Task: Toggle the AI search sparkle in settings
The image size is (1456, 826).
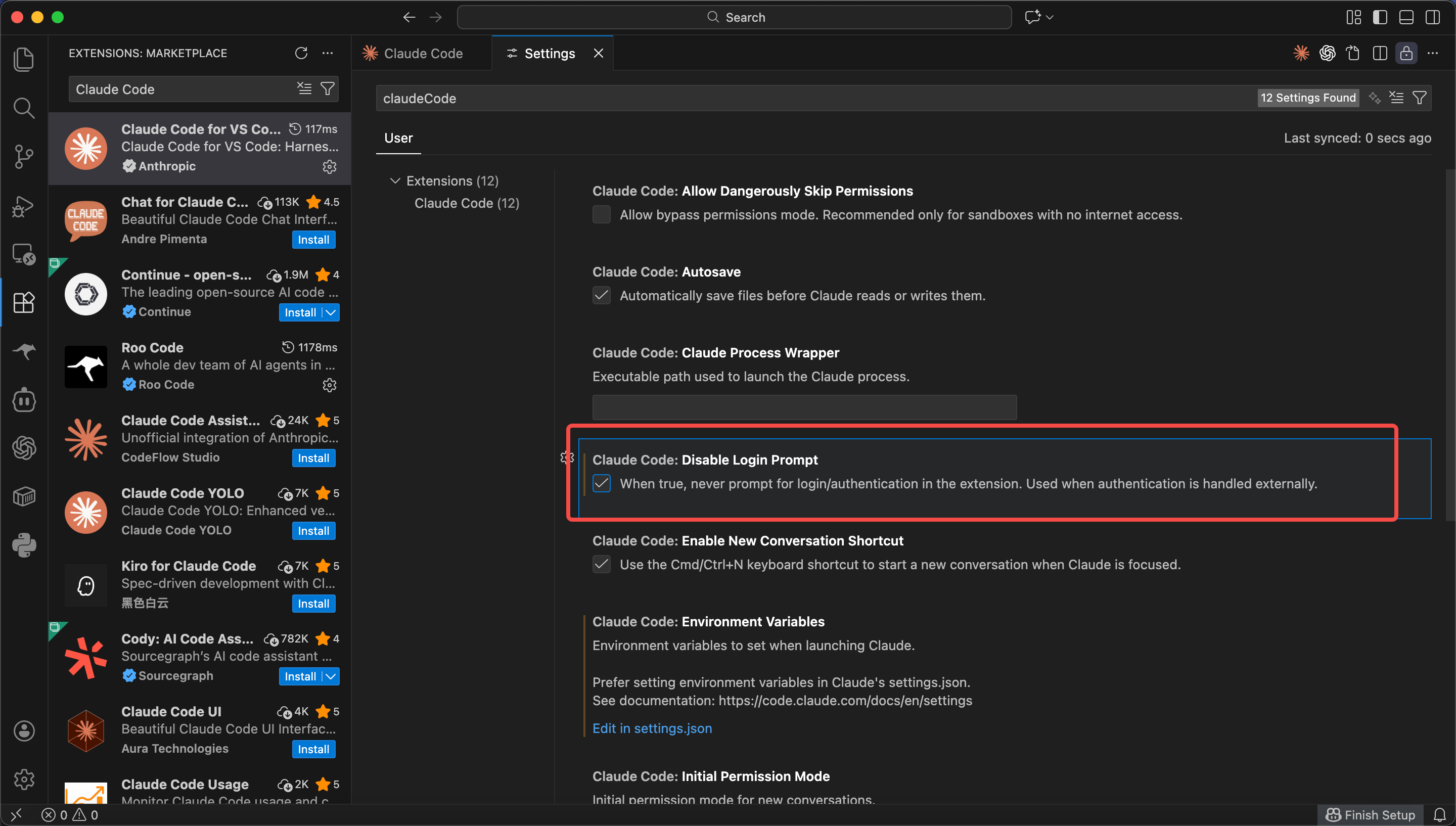Action: (x=1374, y=98)
